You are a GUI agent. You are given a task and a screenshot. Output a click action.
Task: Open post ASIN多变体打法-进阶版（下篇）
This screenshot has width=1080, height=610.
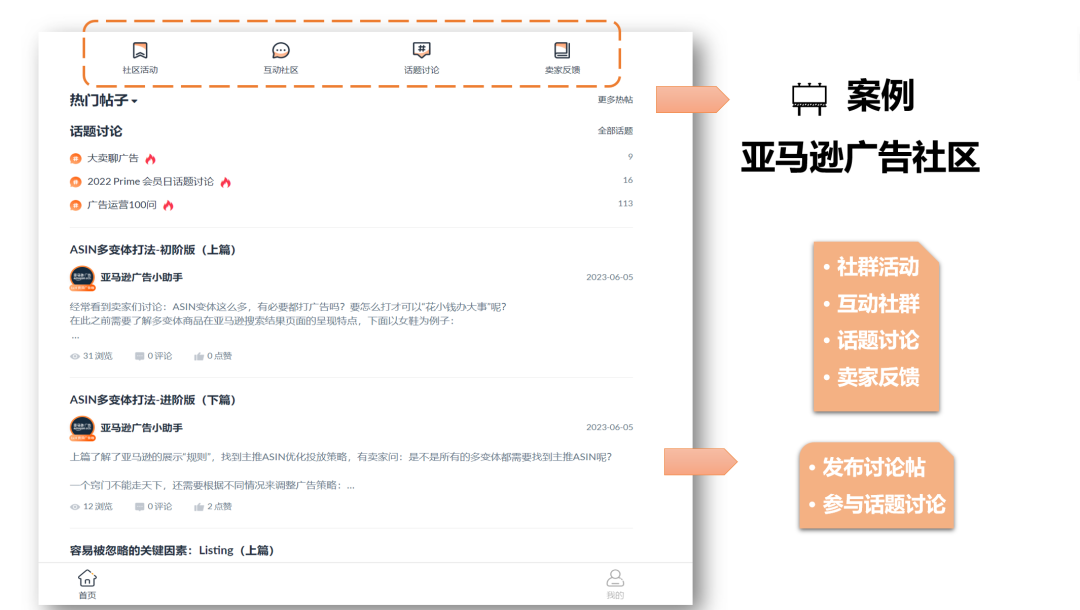click(152, 400)
